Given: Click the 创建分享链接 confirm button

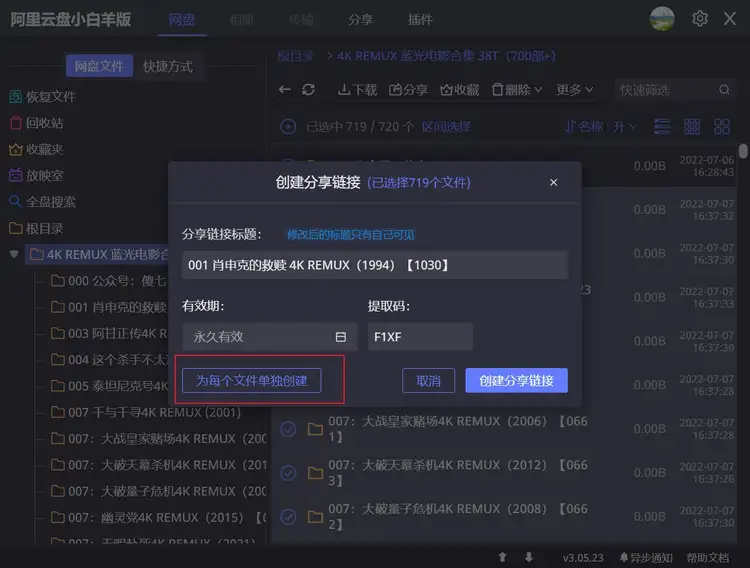Looking at the screenshot, I should (517, 380).
